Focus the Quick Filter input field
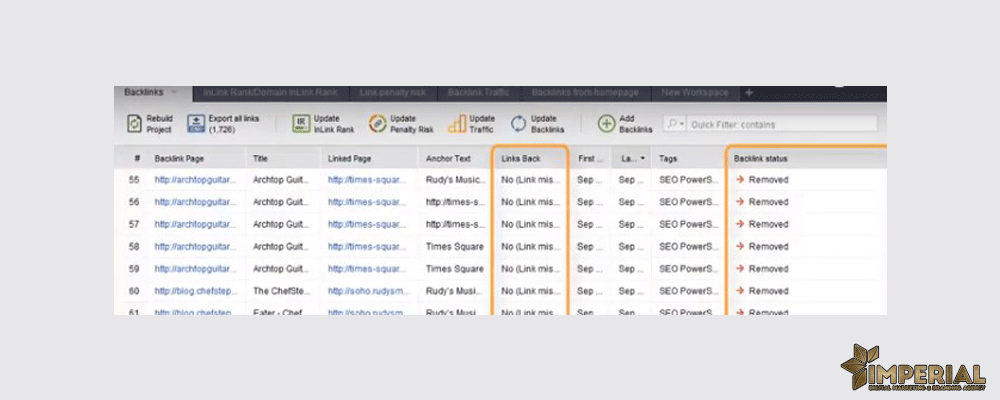 pyautogui.click(x=783, y=124)
